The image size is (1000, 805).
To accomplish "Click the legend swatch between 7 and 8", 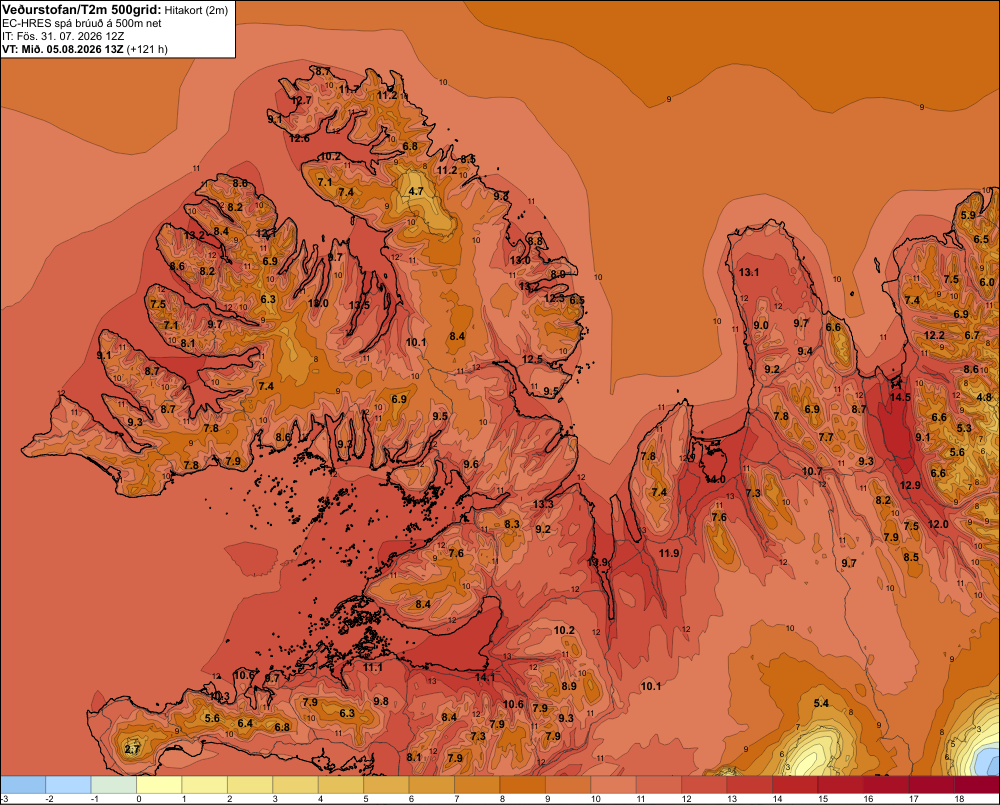I will click(477, 785).
